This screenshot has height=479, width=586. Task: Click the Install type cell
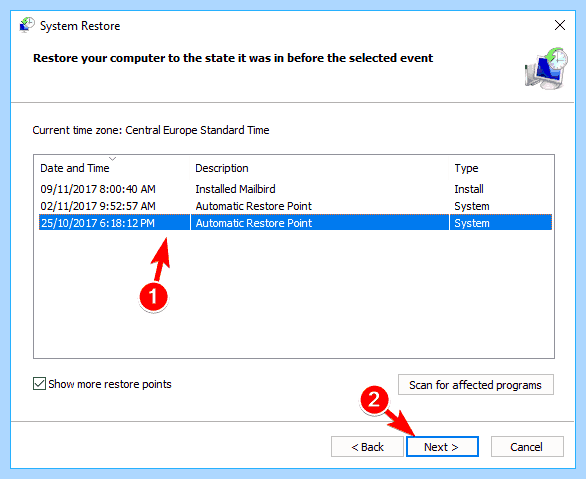tap(469, 189)
